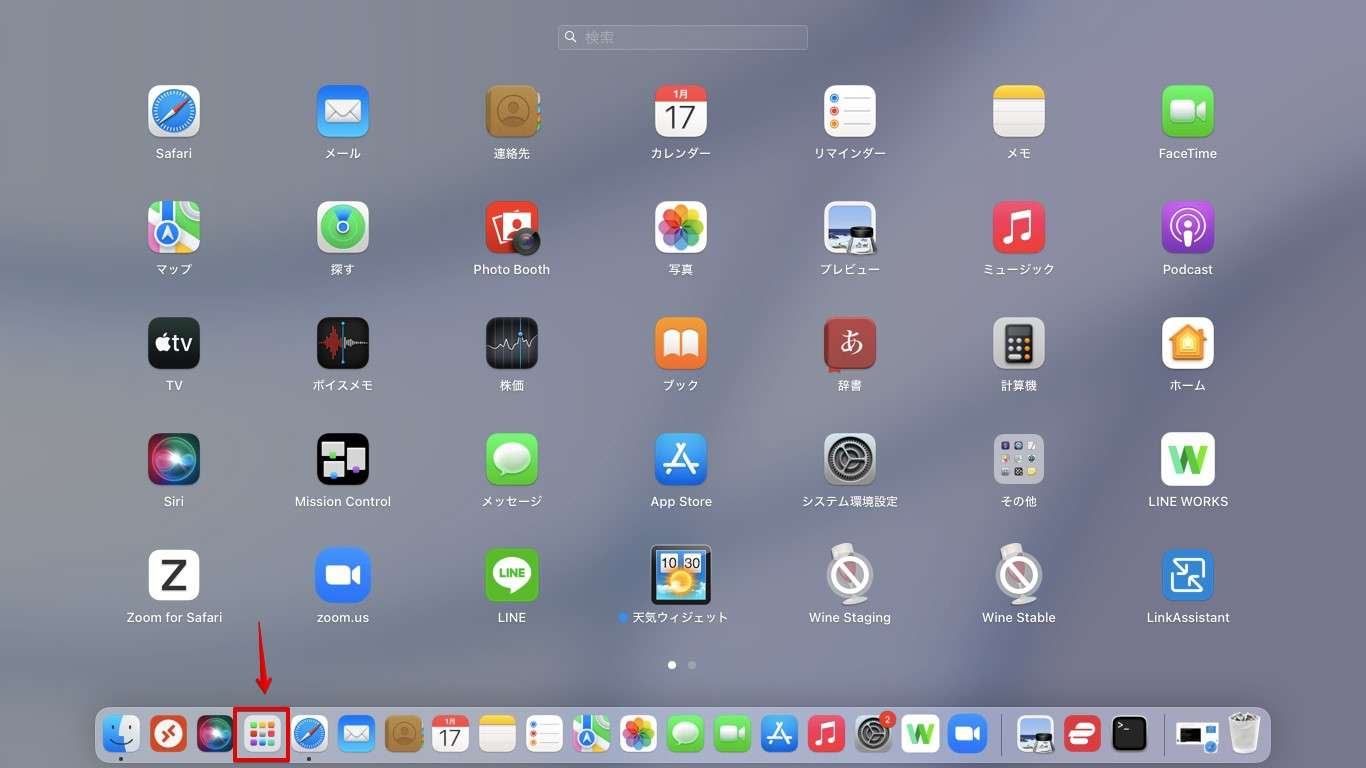Launch the 計算機 app
Screen dimensions: 1366x768
[1019, 343]
